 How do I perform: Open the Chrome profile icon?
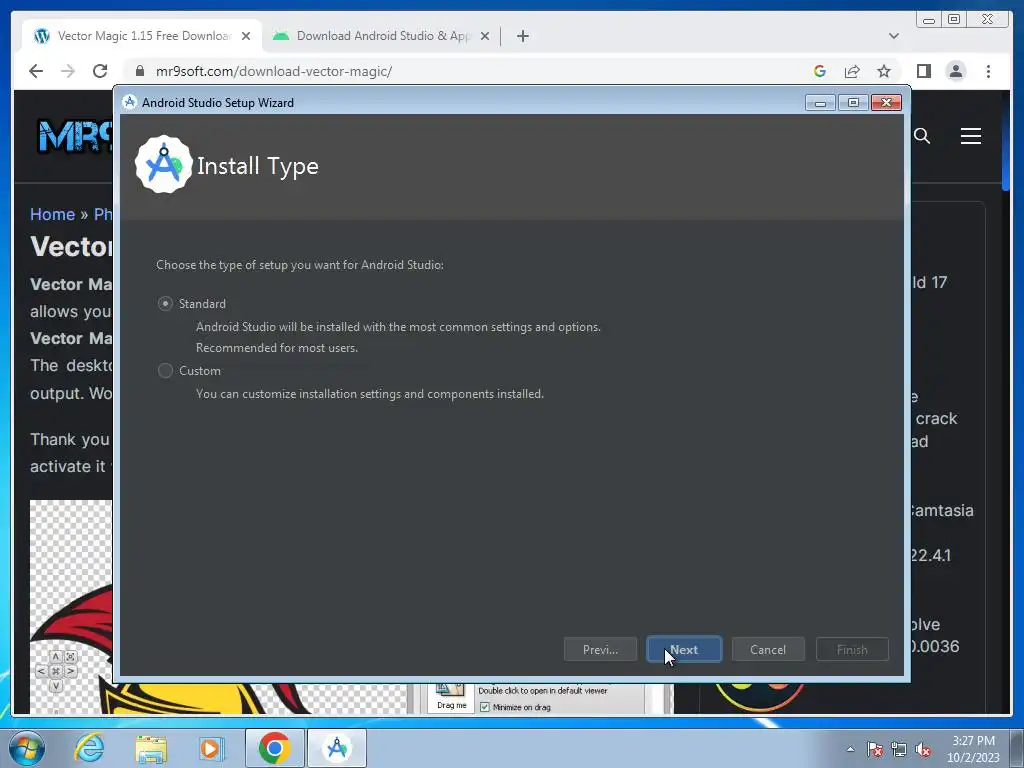pyautogui.click(x=955, y=71)
